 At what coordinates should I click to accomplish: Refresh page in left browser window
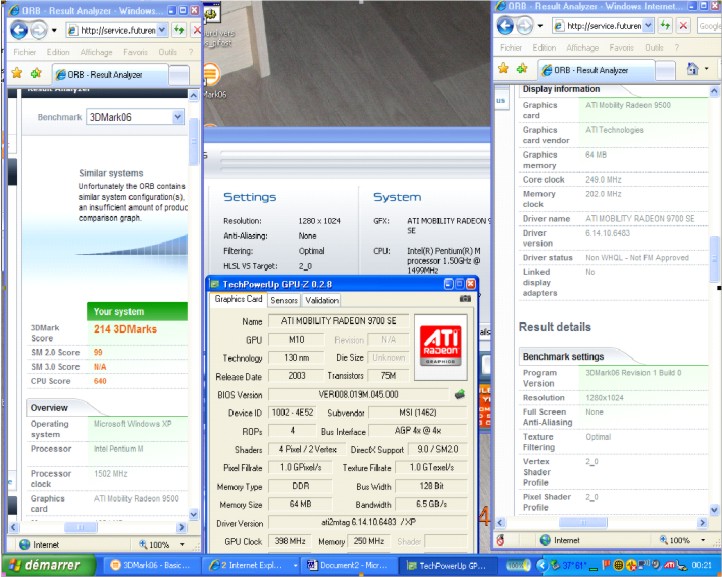coord(179,30)
